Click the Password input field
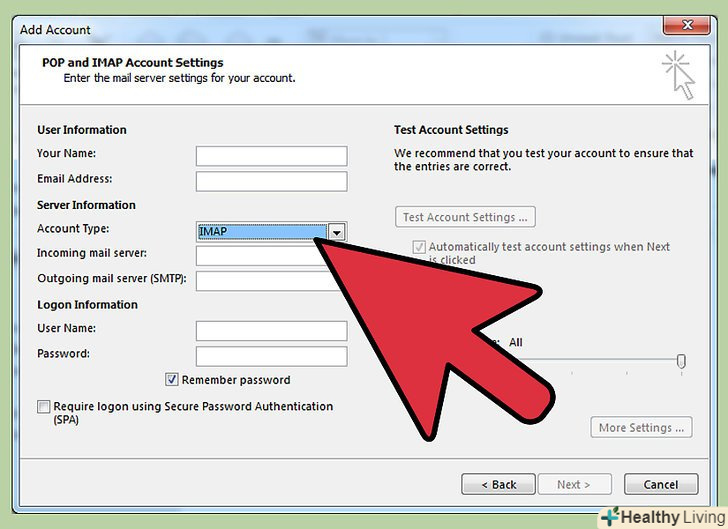 click(x=271, y=356)
